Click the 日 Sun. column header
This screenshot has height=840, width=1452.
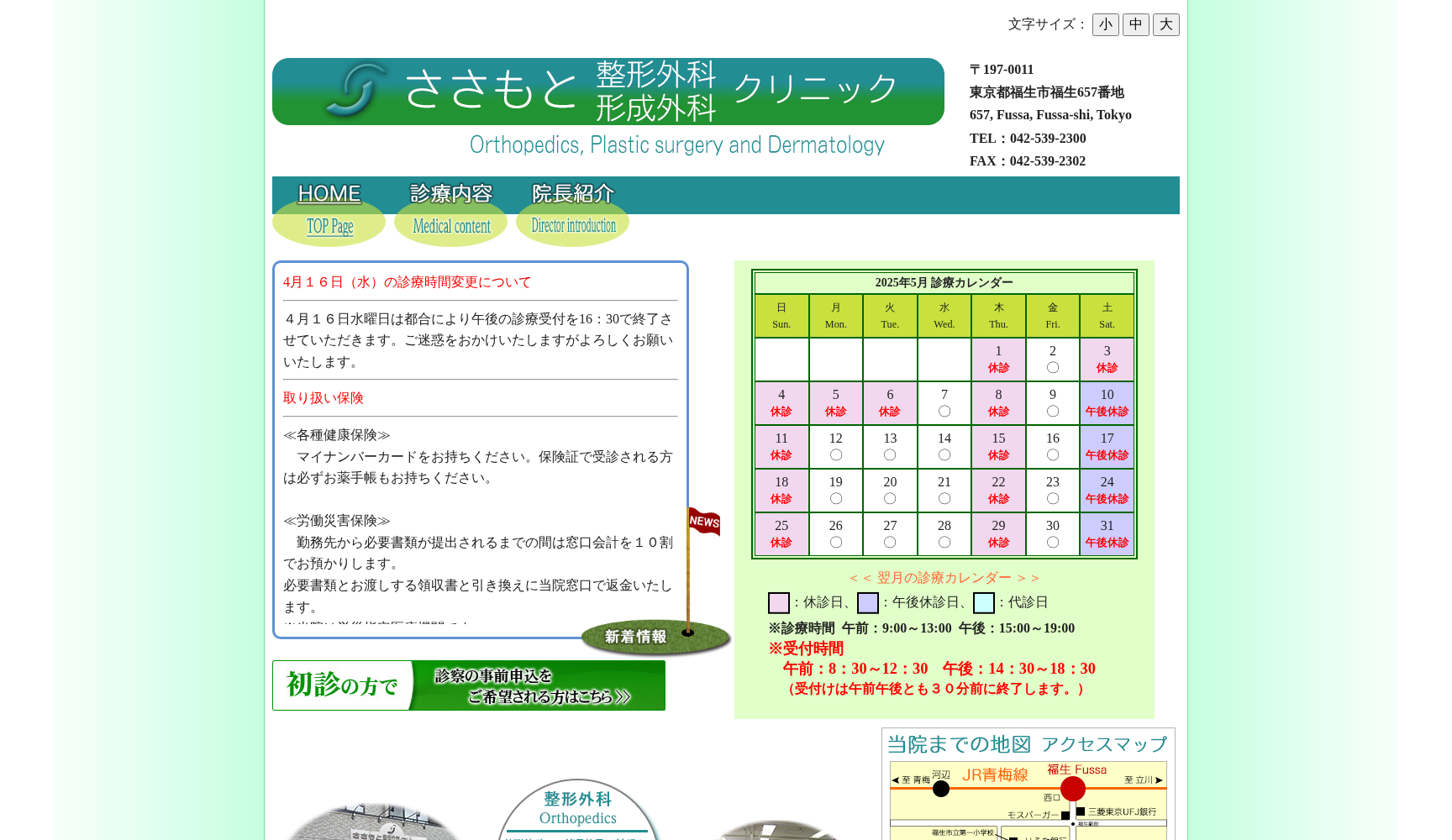[x=781, y=316]
